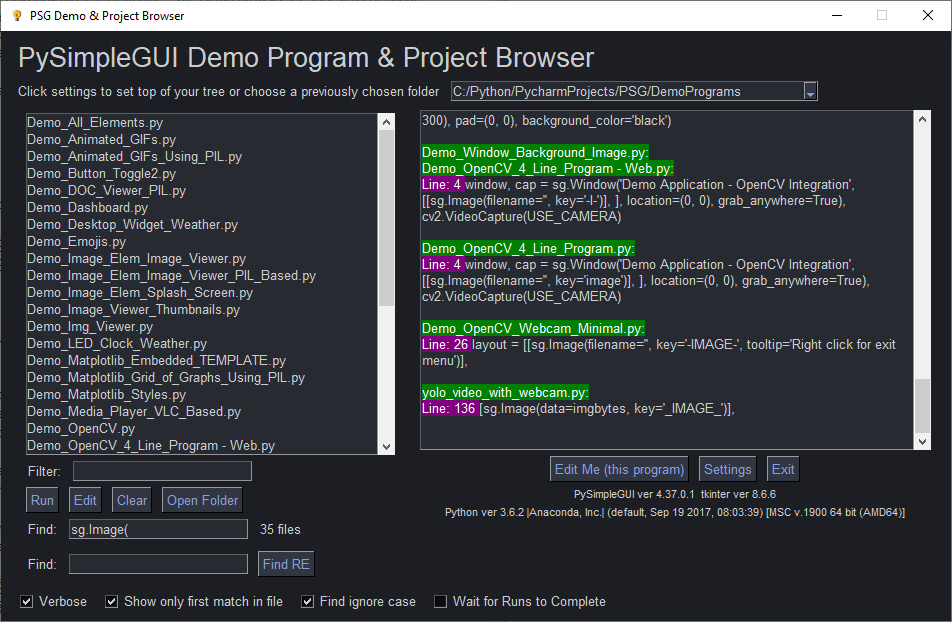Click the Find RE button
The image size is (952, 622).
tap(286, 564)
